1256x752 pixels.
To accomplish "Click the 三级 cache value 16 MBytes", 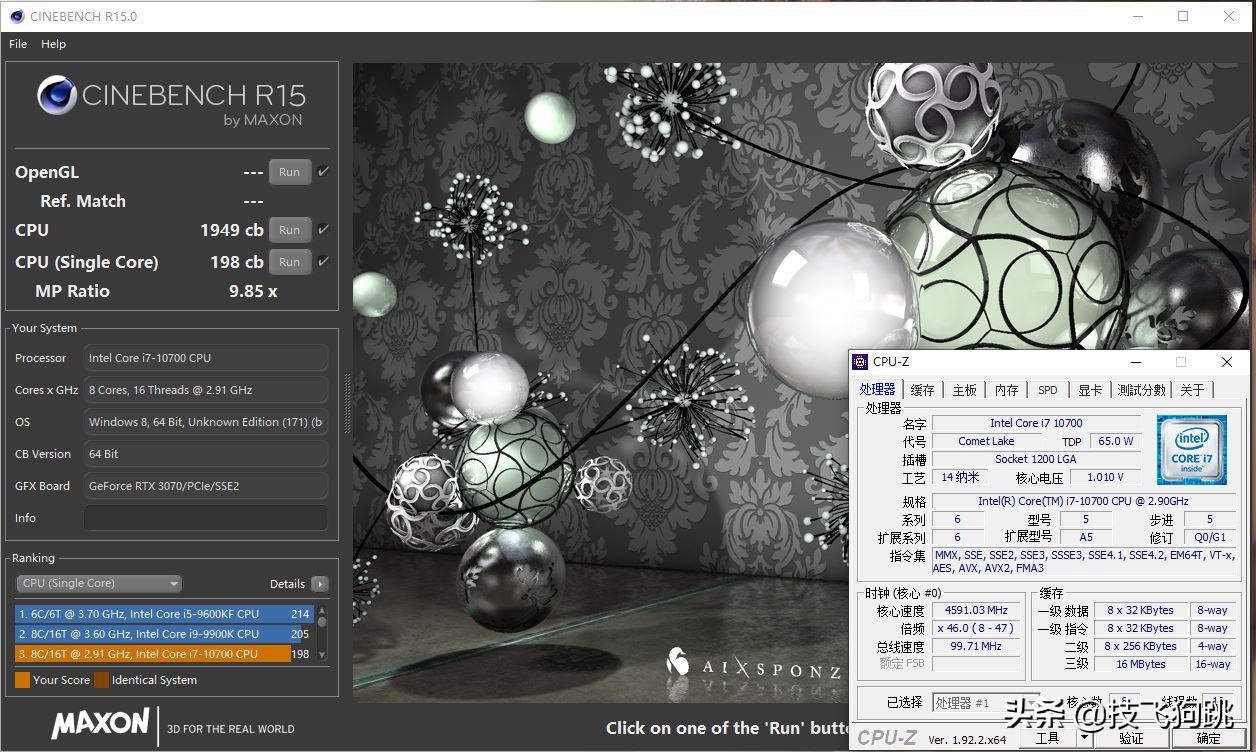I will click(1141, 664).
